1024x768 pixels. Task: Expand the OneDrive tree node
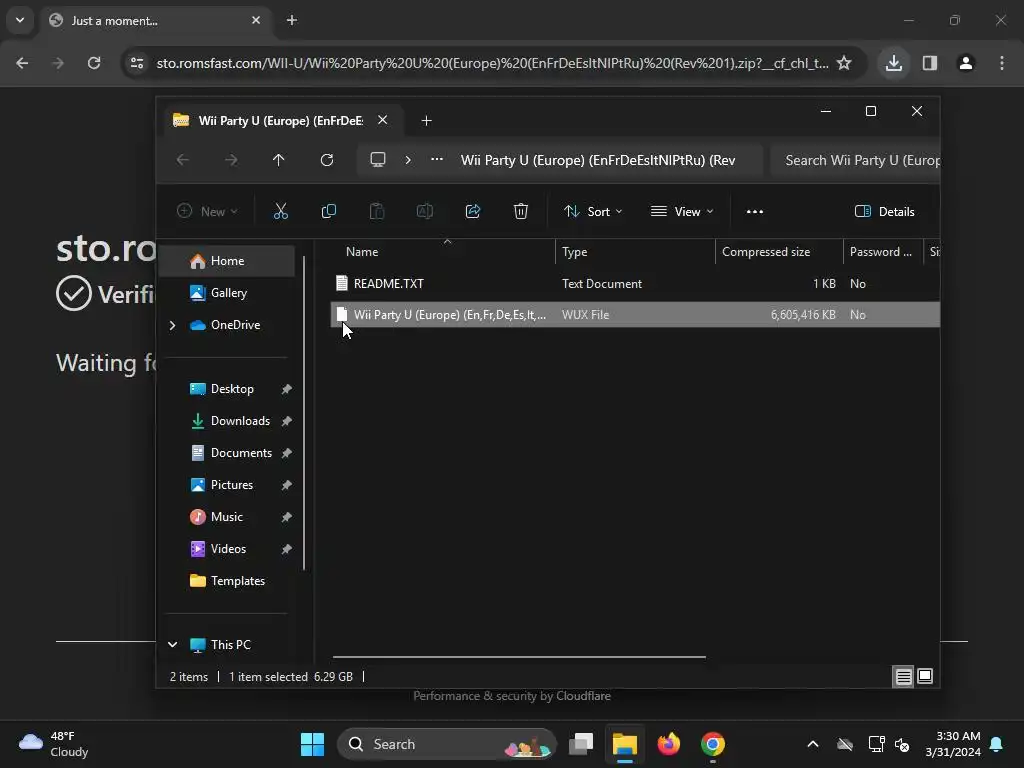[x=172, y=325]
